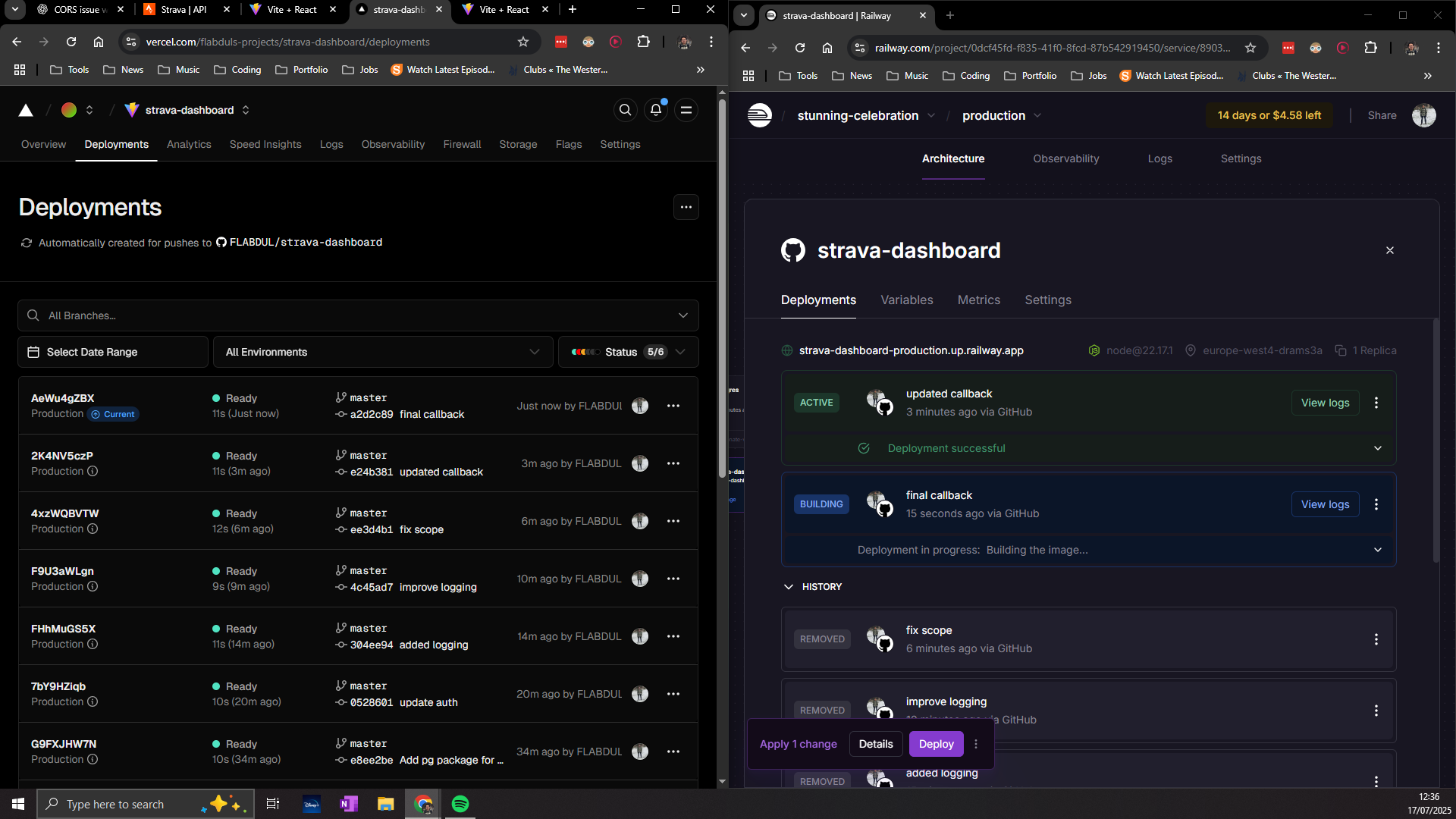The width and height of the screenshot is (1456, 819).
Task: Open kebab menu for final callback deployment
Action: pos(1376,504)
